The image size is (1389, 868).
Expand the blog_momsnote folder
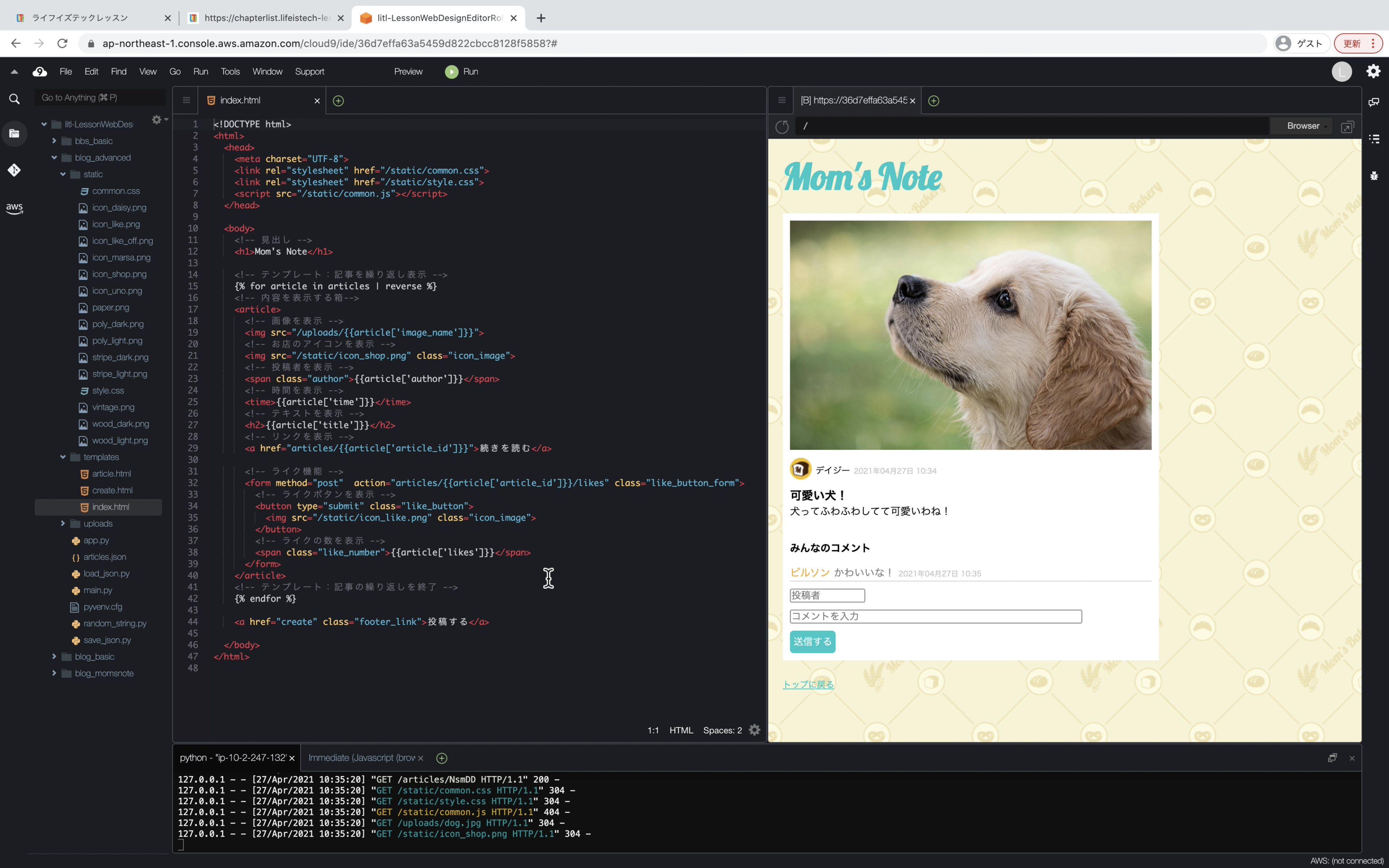[54, 673]
